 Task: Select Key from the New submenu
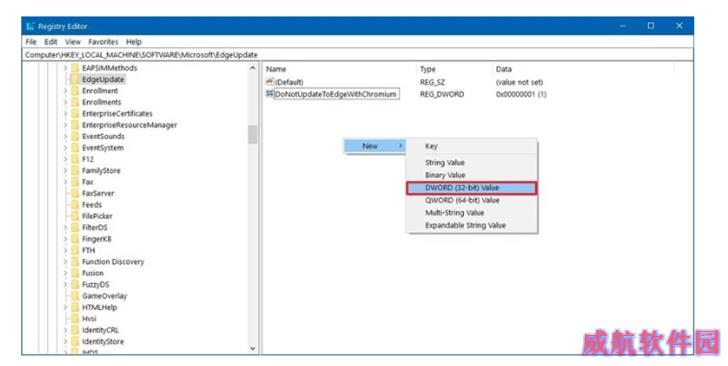[472, 146]
